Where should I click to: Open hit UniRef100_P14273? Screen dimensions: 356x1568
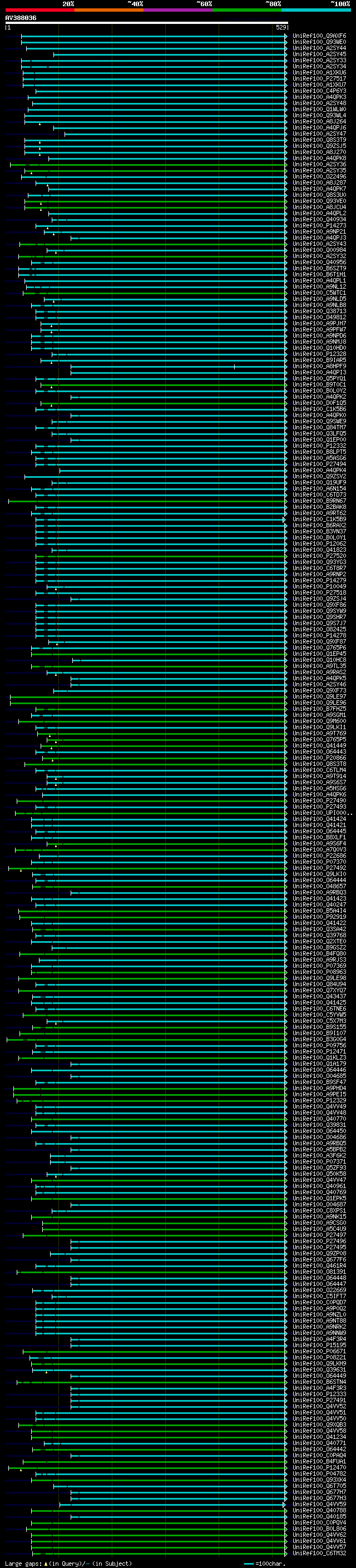click(x=319, y=226)
